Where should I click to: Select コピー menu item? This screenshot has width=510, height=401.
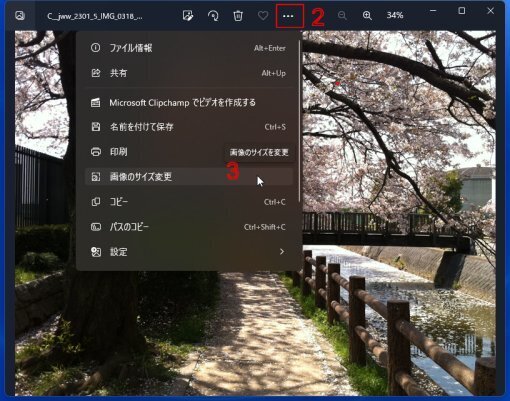click(x=189, y=202)
